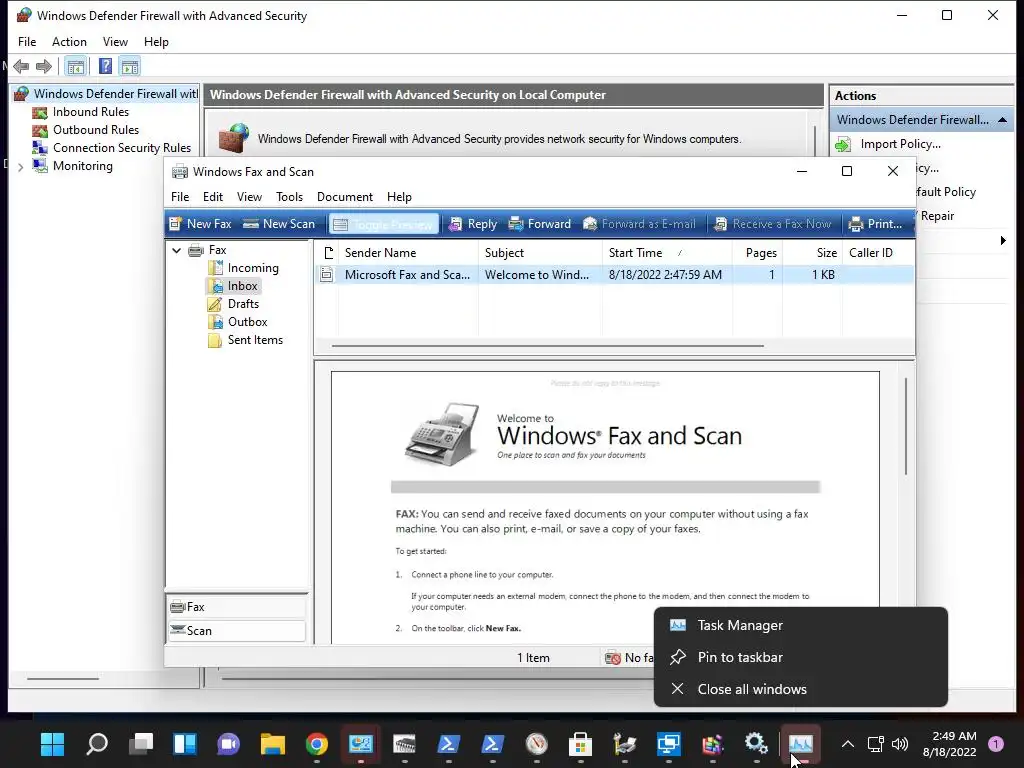Open Microsoft Store from taskbar
The image size is (1024, 768).
point(580,744)
